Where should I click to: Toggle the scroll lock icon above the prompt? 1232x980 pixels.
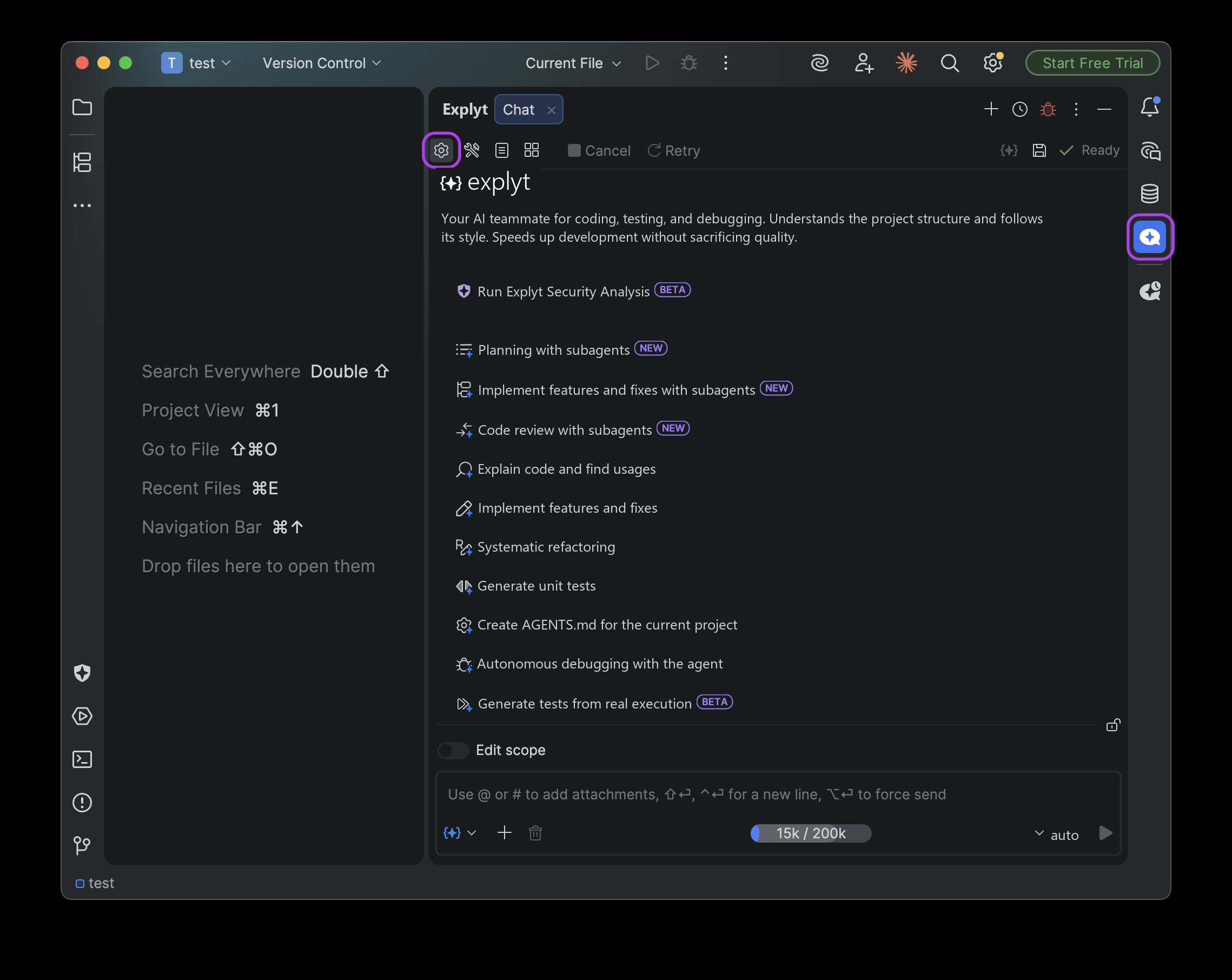point(1113,725)
